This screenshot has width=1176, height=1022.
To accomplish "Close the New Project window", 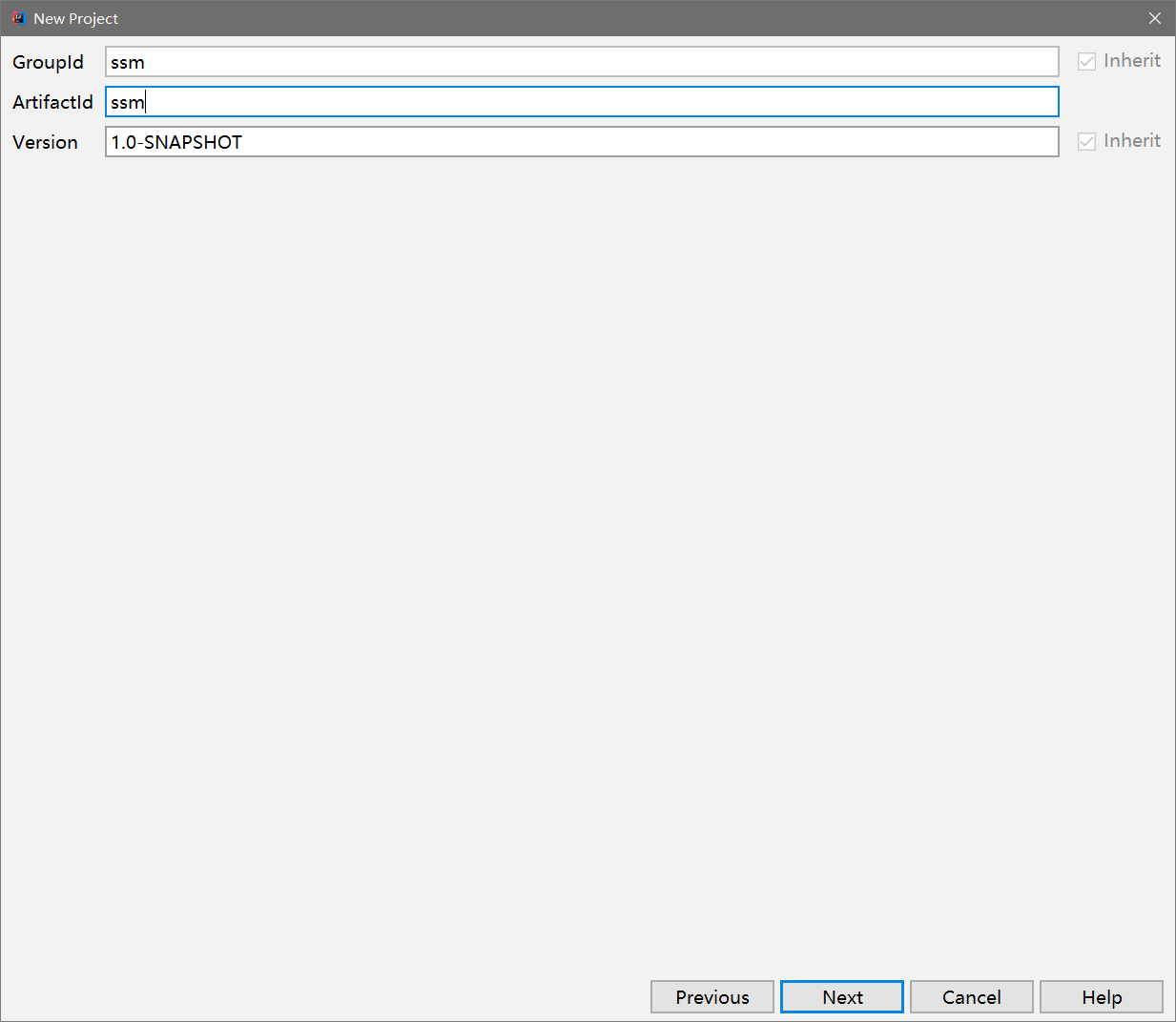I will (1155, 18).
